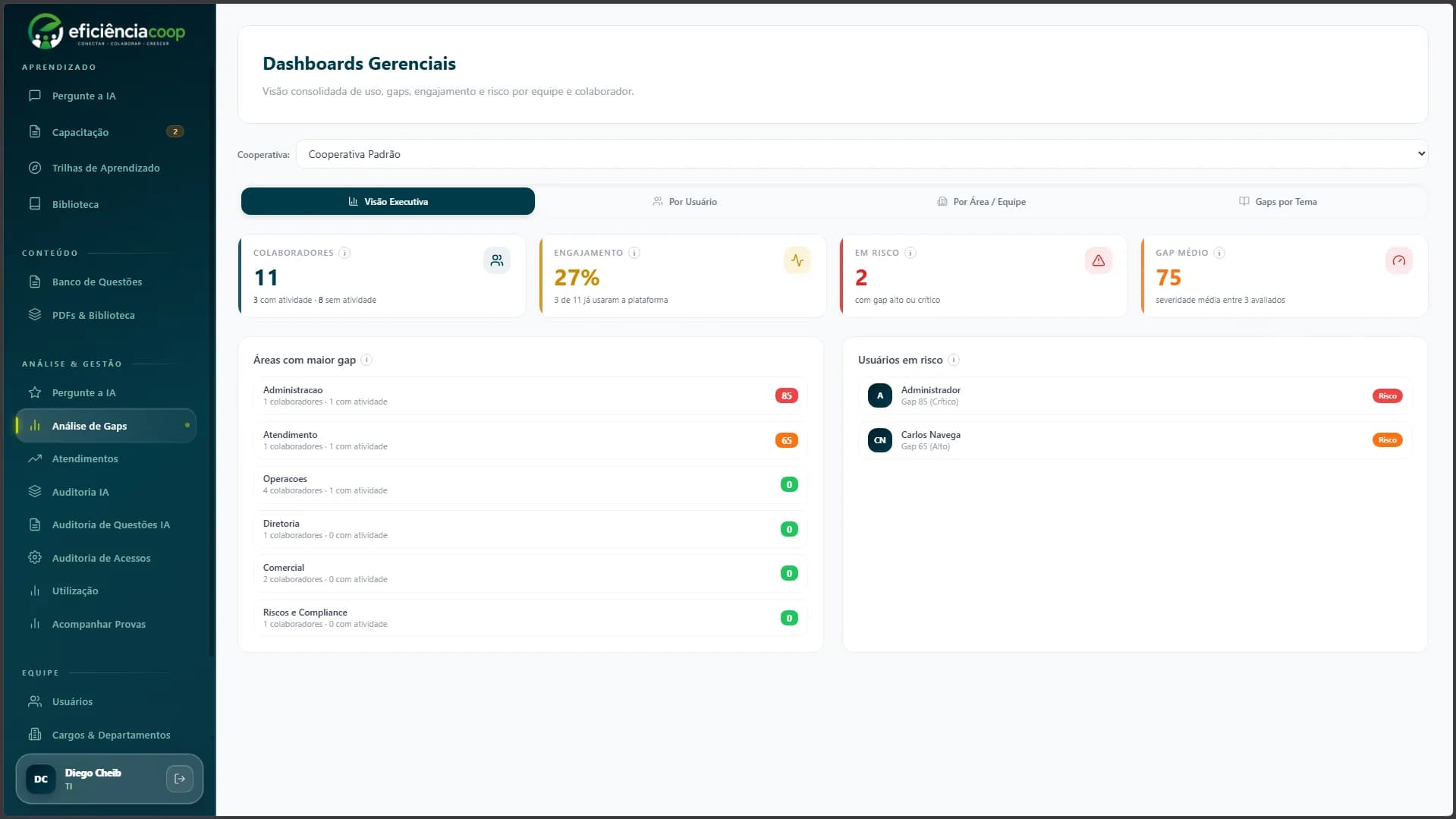Click the people icon in Colaboradores card
Screen dimensions: 1456x819
click(x=497, y=260)
